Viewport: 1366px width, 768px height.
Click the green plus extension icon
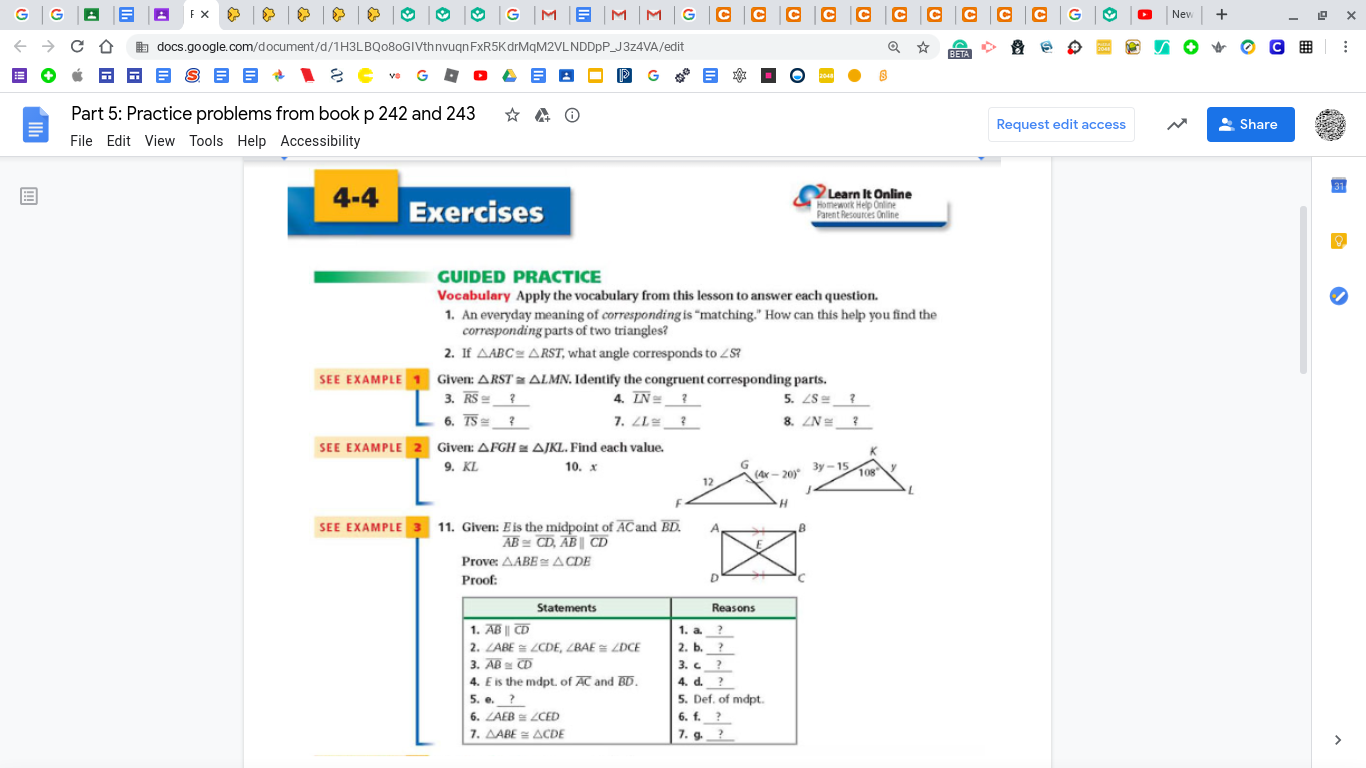point(1190,46)
